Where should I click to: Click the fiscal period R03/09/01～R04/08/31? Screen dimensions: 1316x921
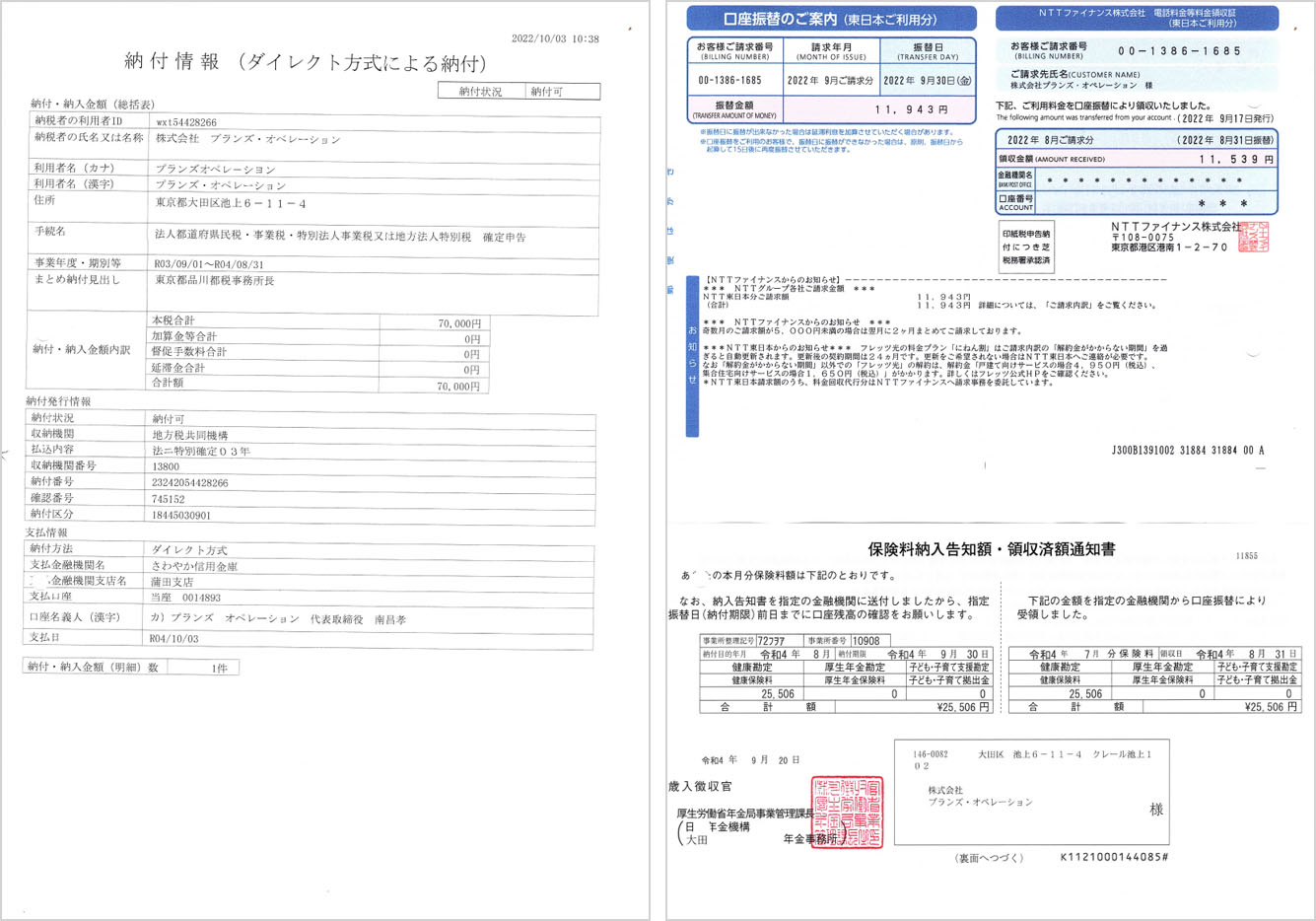(209, 264)
